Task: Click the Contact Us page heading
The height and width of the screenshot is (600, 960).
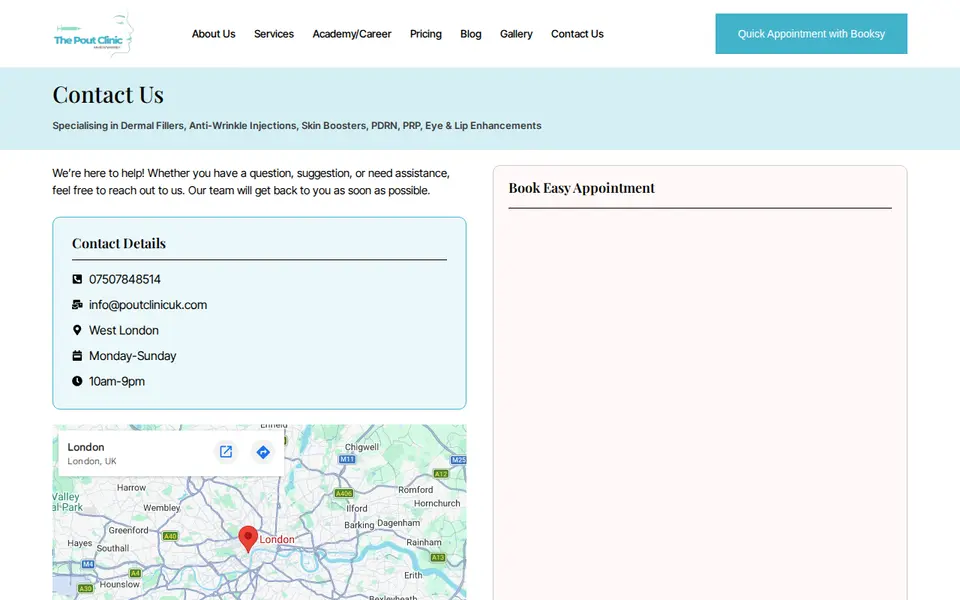Action: tap(108, 94)
